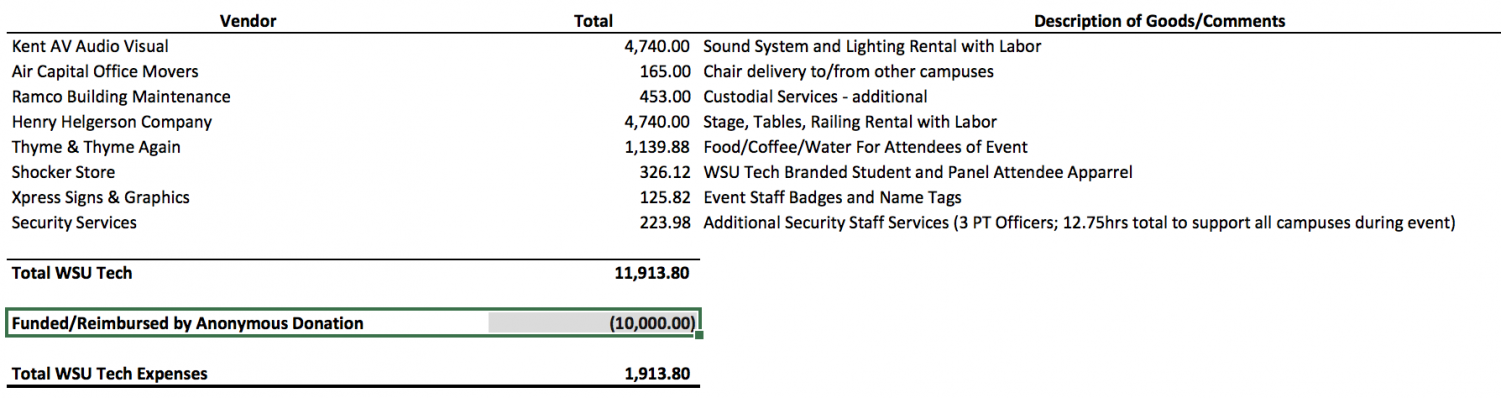Select the Ramco Building Maintenance cell
This screenshot has width=1501, height=398.
click(121, 97)
